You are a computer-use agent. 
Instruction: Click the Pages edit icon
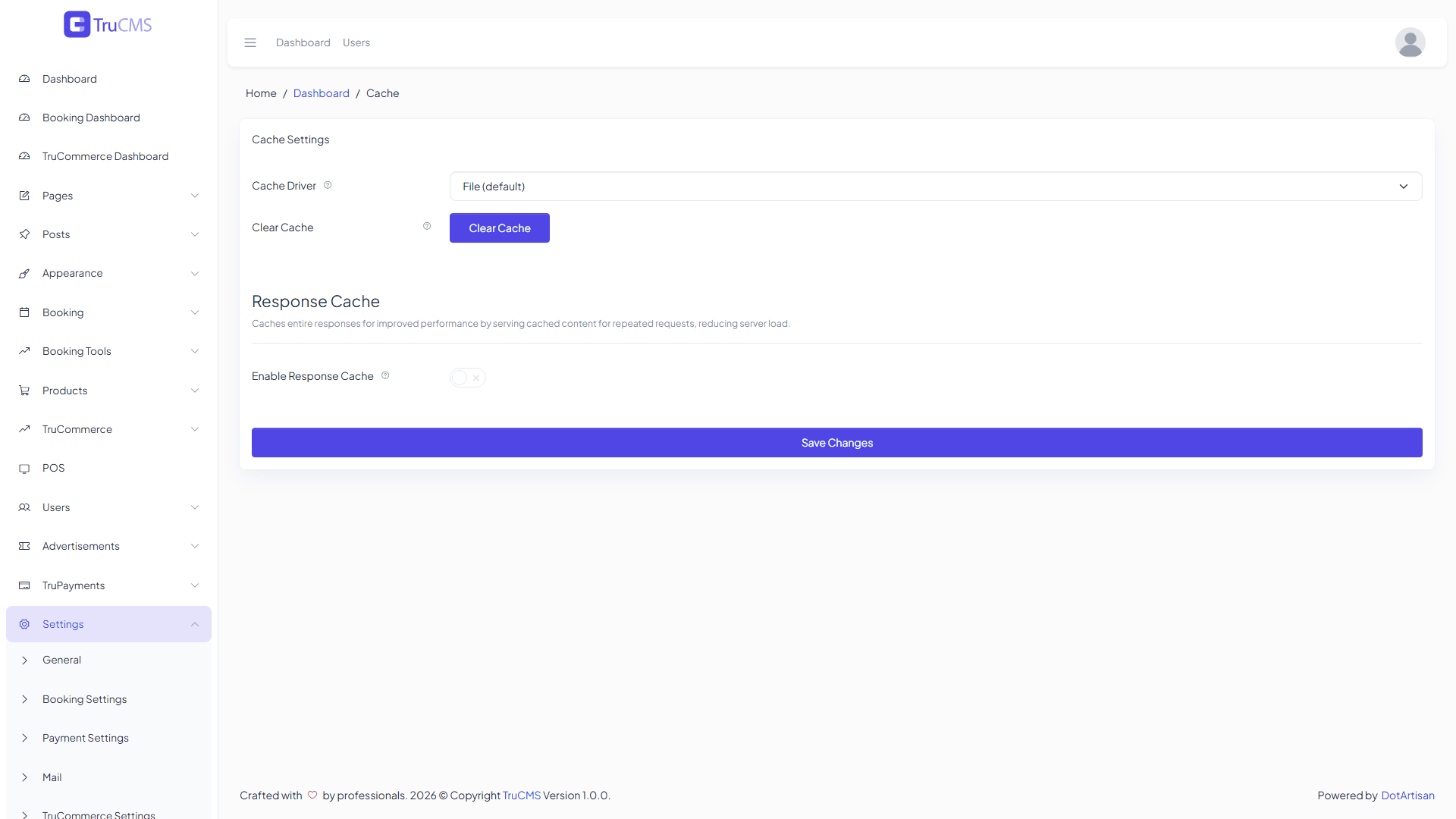(24, 196)
